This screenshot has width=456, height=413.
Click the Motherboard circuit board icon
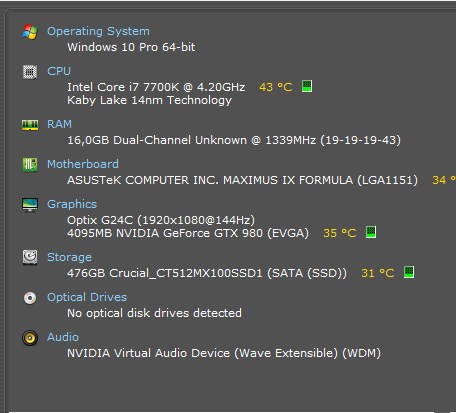[x=30, y=165]
